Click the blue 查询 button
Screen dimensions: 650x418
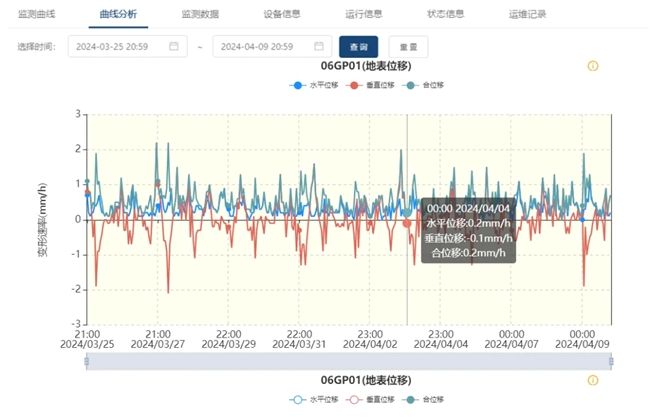pos(358,47)
